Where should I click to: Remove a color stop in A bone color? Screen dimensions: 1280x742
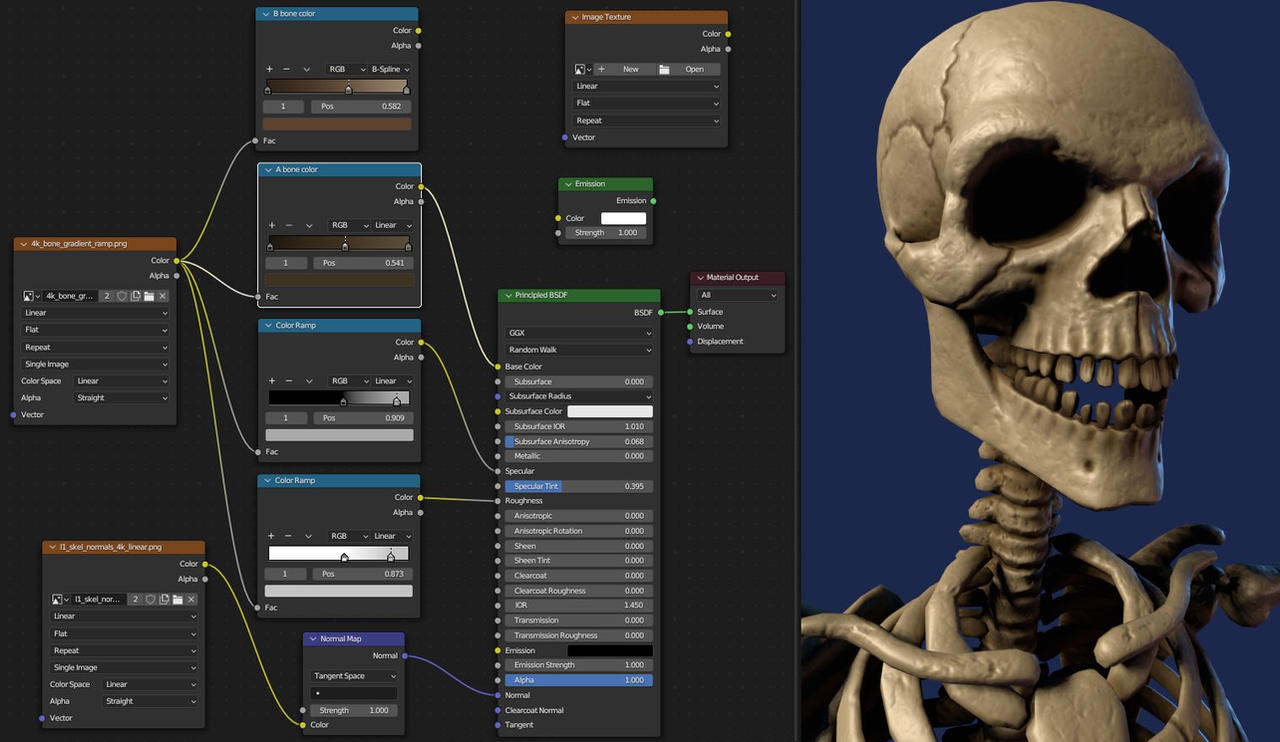click(x=290, y=225)
